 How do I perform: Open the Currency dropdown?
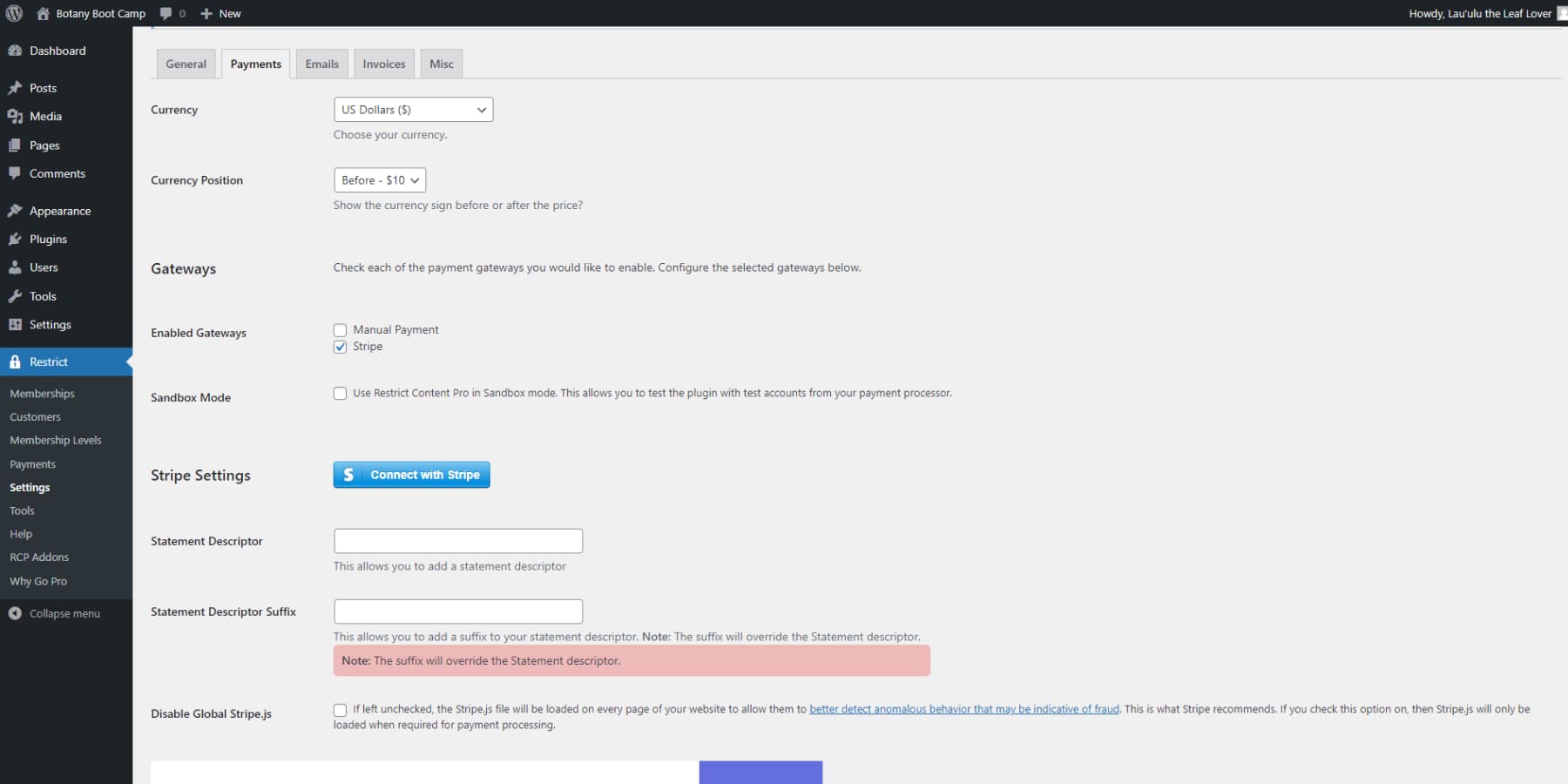413,109
